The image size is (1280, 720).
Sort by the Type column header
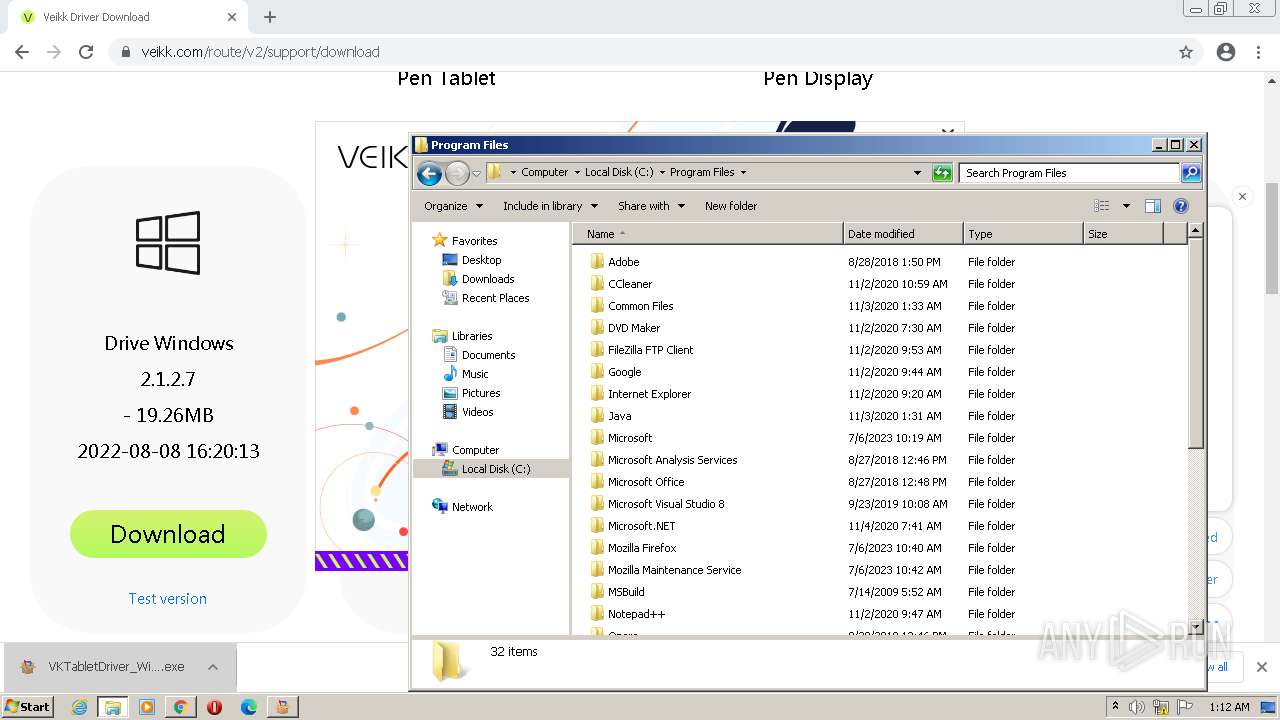[1023, 234]
